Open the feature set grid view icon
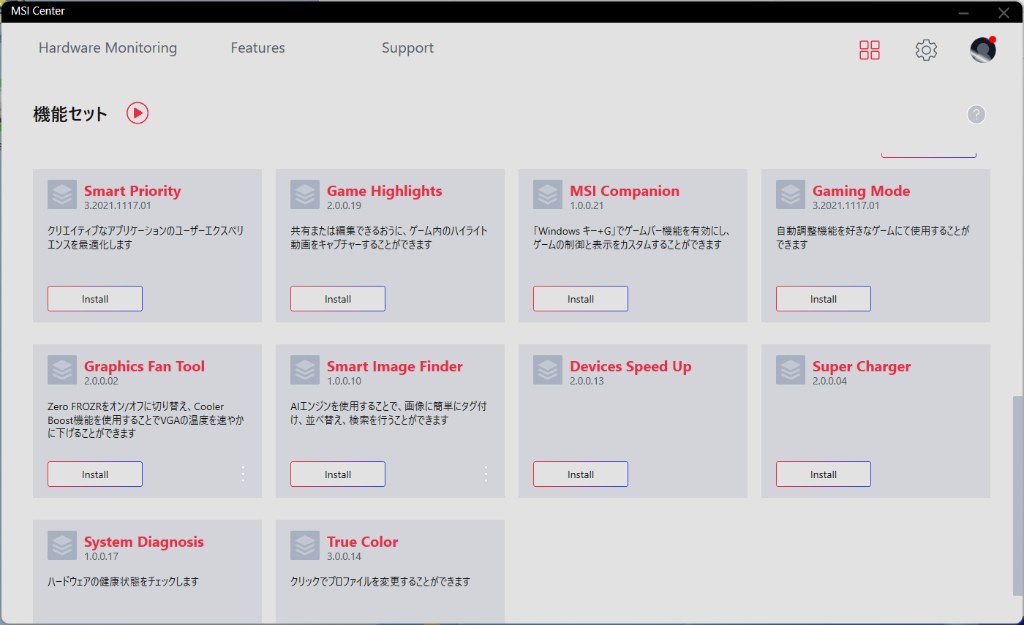The width and height of the screenshot is (1024, 625). point(869,50)
